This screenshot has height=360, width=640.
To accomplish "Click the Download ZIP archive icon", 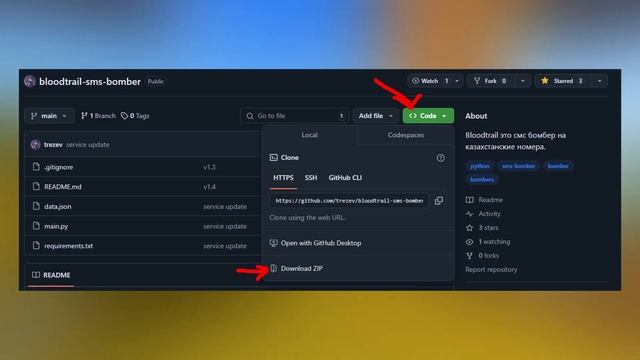I will click(x=273, y=268).
